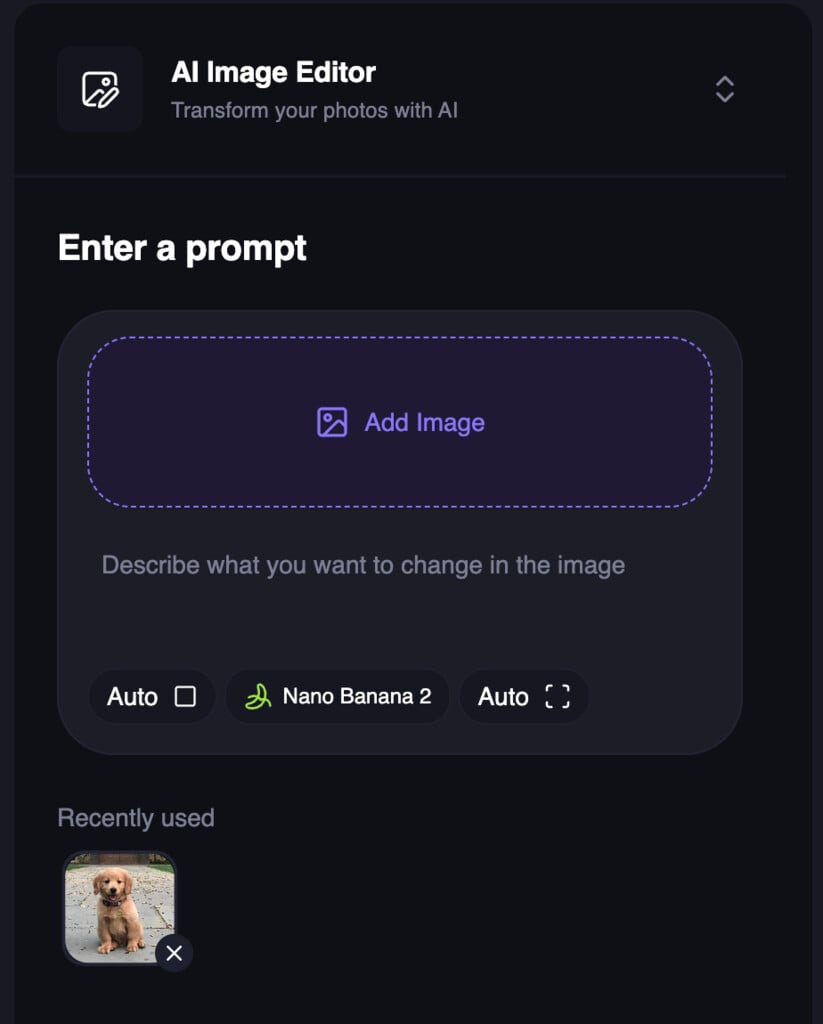The height and width of the screenshot is (1024, 823).
Task: Open the Auto dropdown with bracket icon
Action: click(524, 696)
